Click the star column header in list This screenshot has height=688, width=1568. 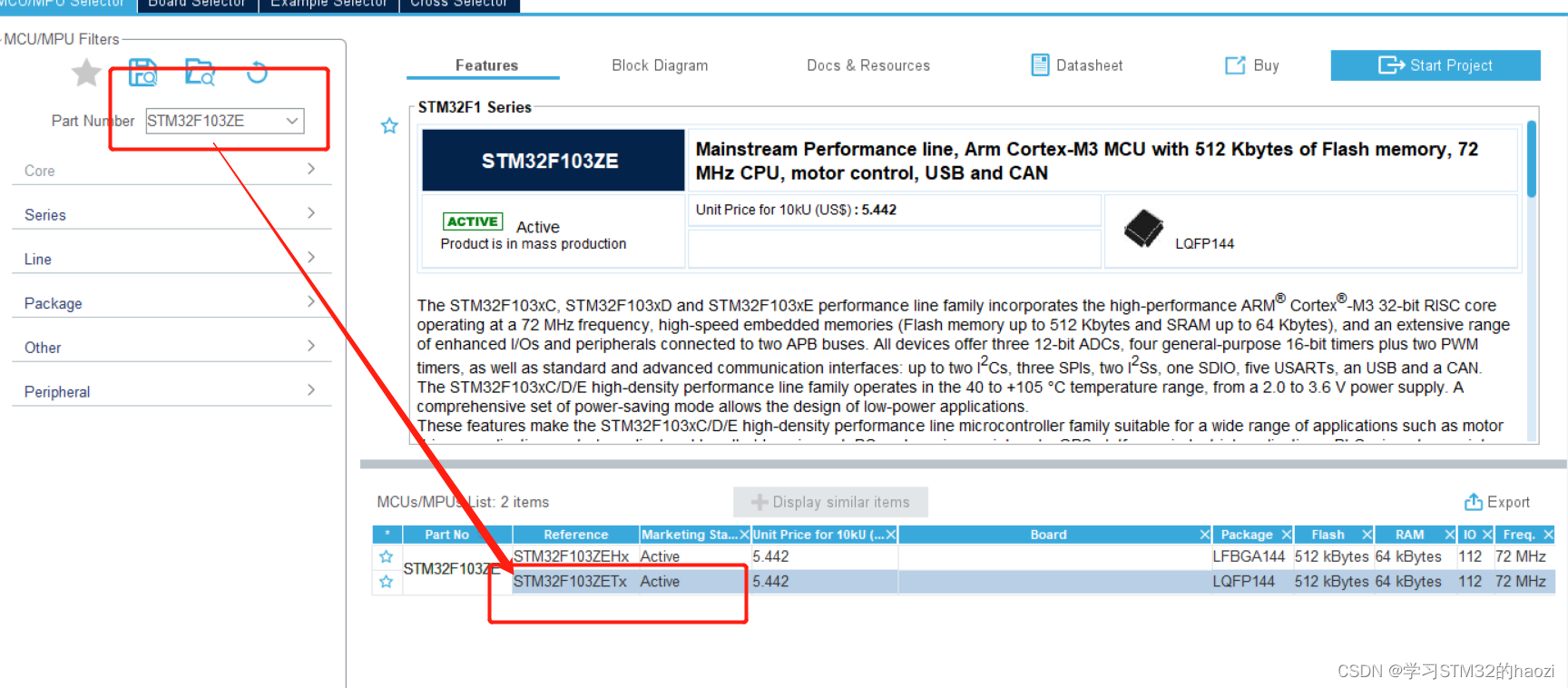tap(387, 535)
